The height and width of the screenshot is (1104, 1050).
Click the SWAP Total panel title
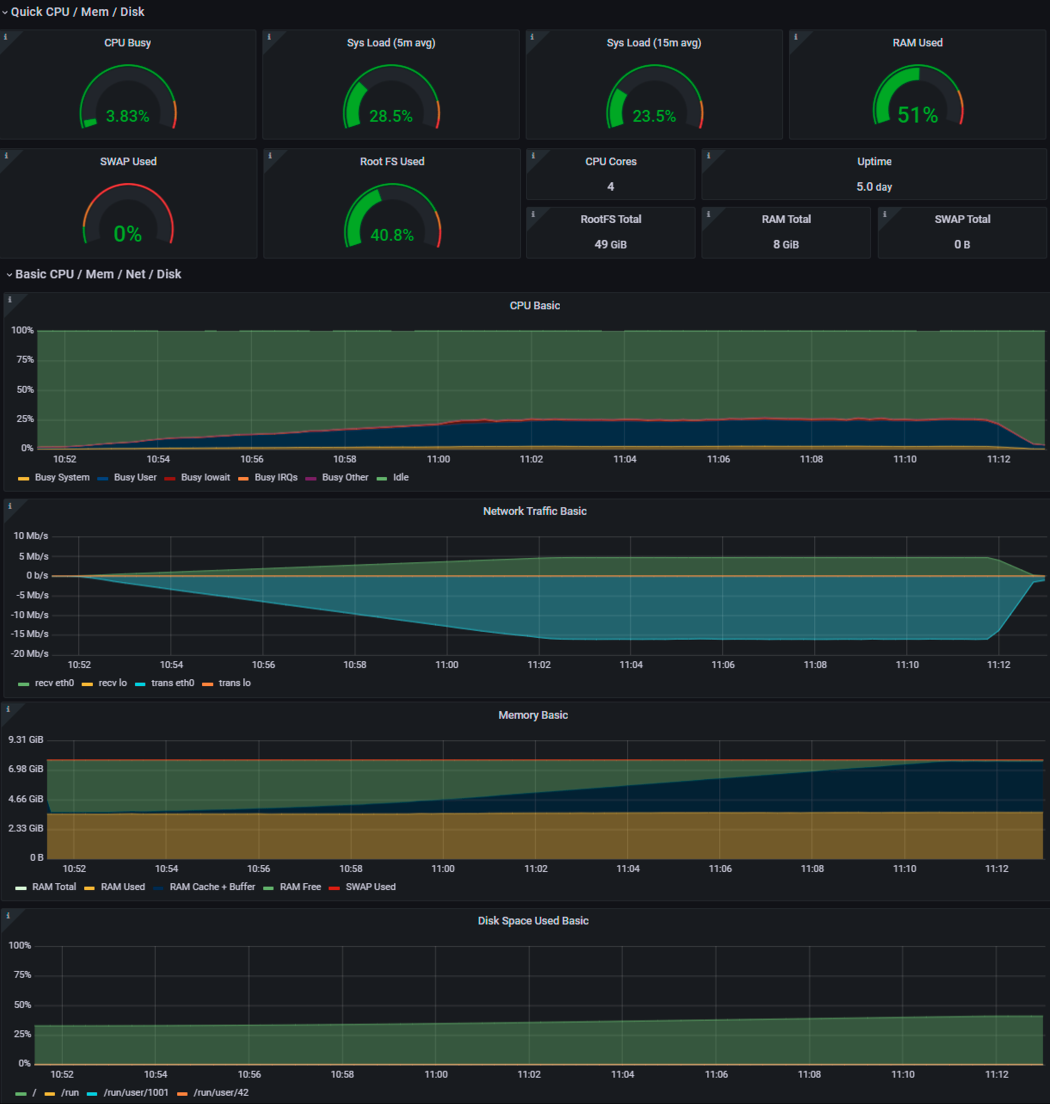coord(962,219)
